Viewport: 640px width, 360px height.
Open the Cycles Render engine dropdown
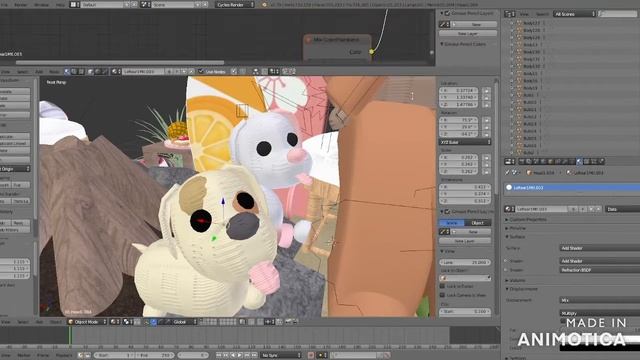tap(234, 4)
